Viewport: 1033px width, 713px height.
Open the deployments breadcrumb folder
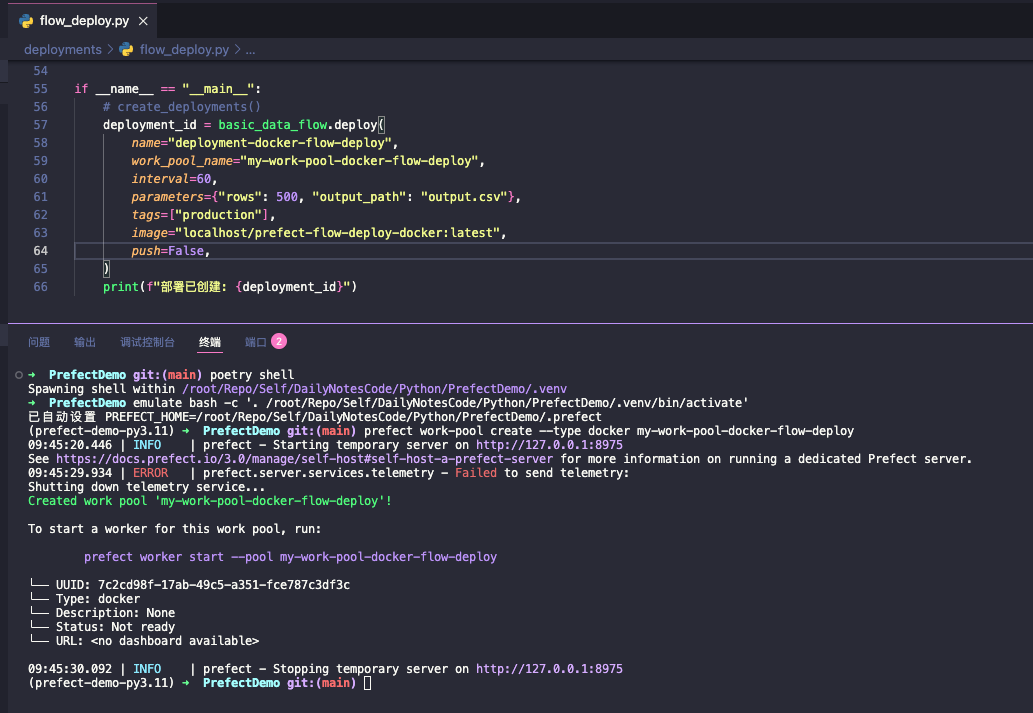63,49
